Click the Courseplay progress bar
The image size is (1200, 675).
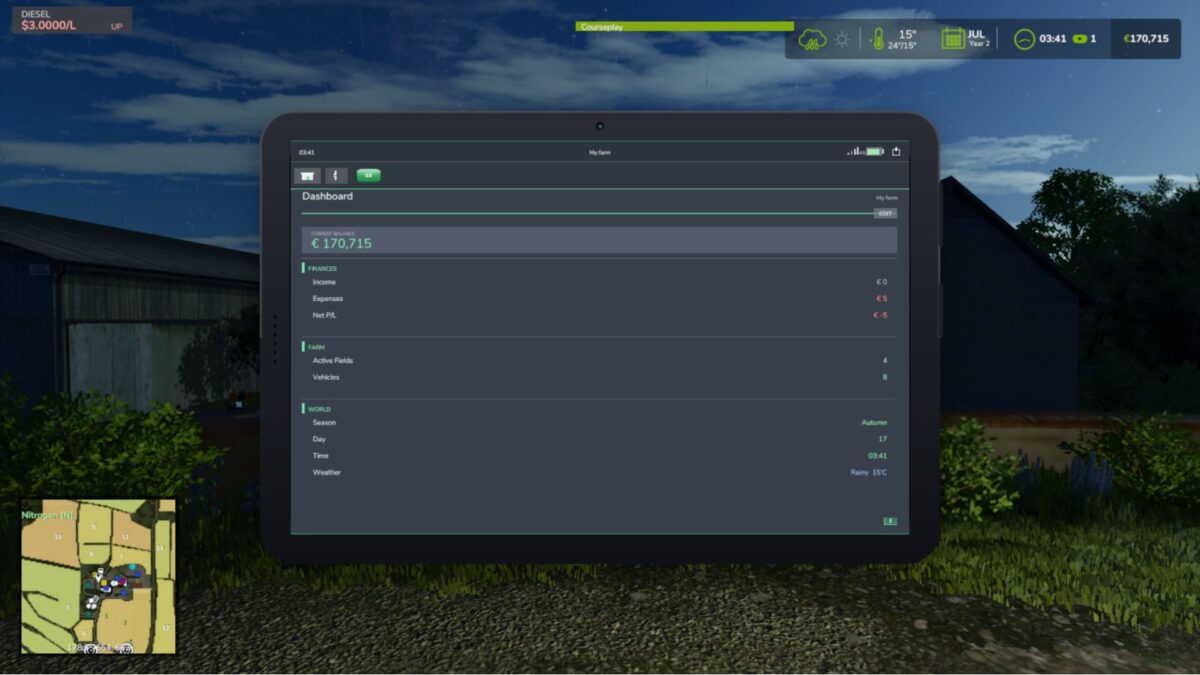pyautogui.click(x=684, y=27)
